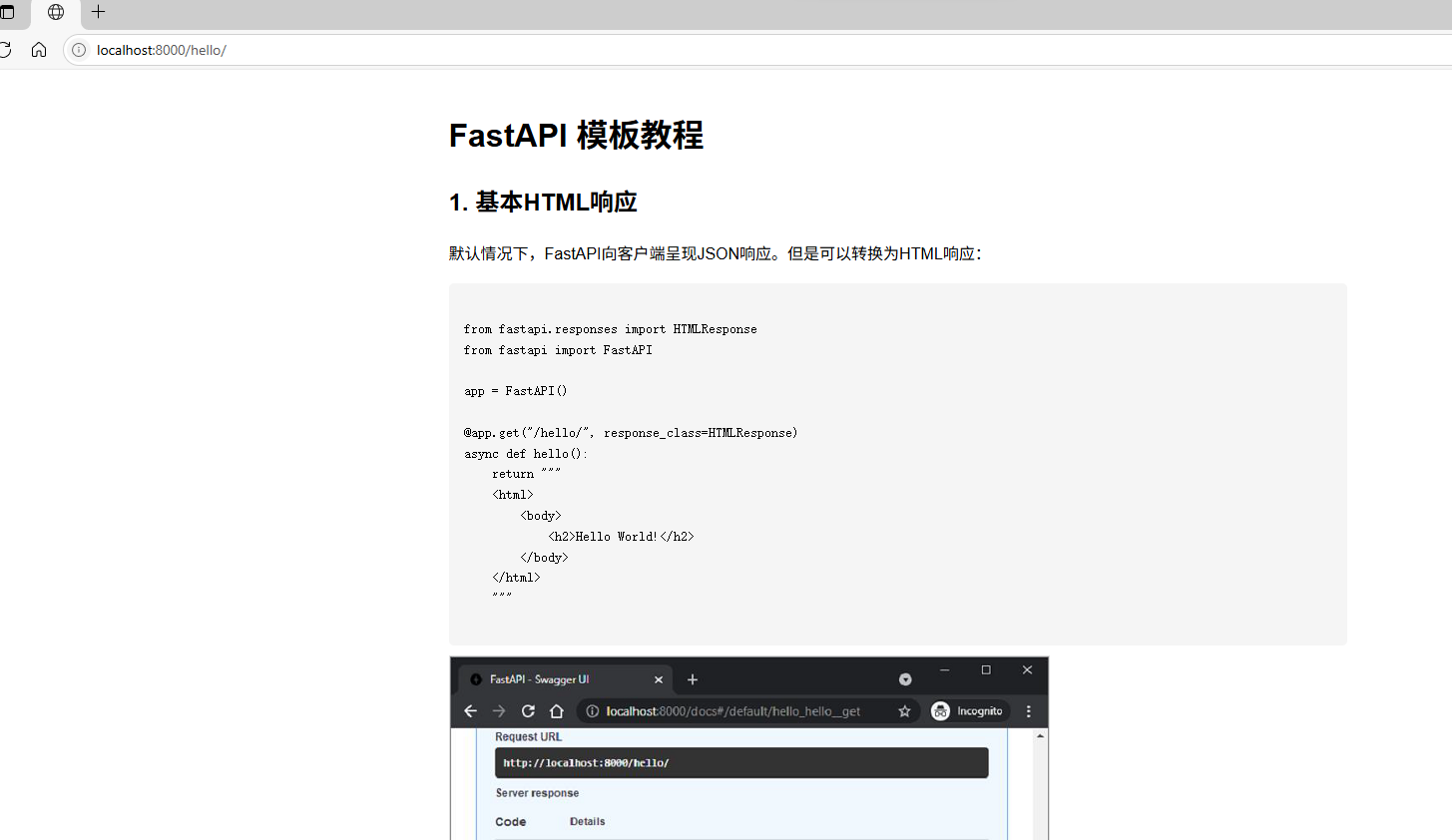Open the three-dot menu in Swagger screenshot
1452x840 pixels.
pos(1029,711)
